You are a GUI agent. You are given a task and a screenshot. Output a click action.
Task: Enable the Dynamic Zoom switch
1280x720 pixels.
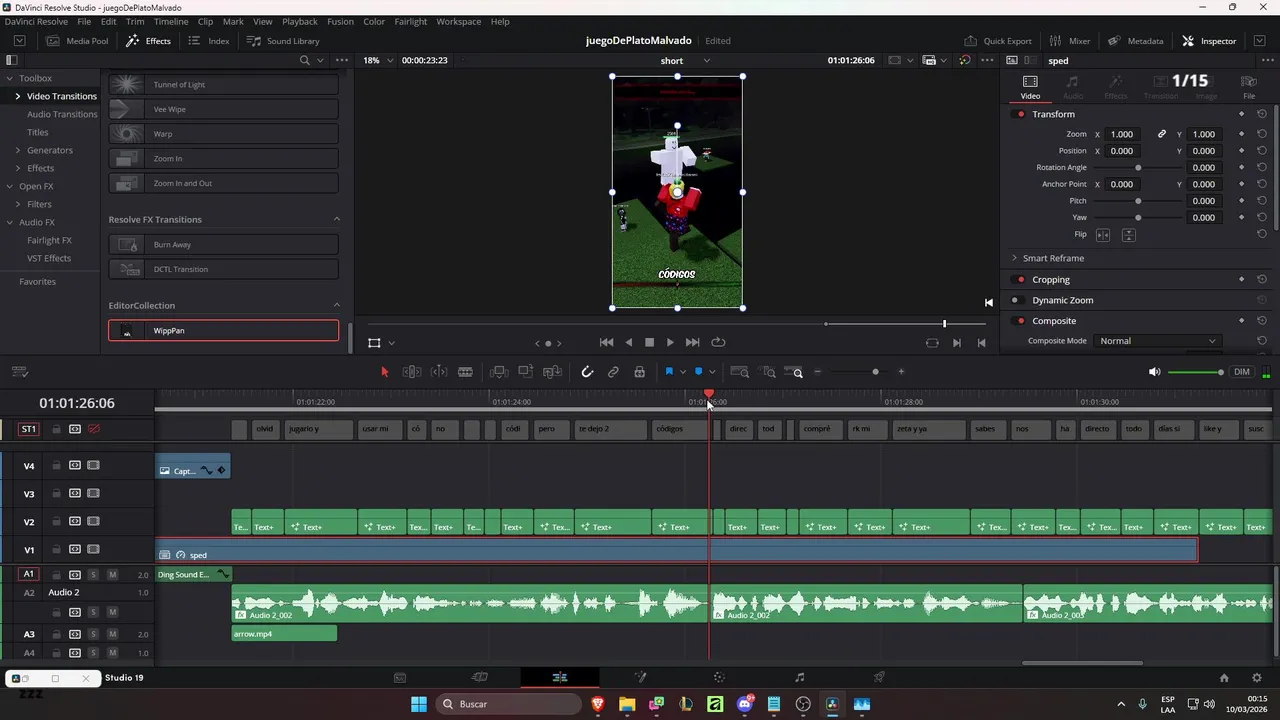click(1016, 300)
